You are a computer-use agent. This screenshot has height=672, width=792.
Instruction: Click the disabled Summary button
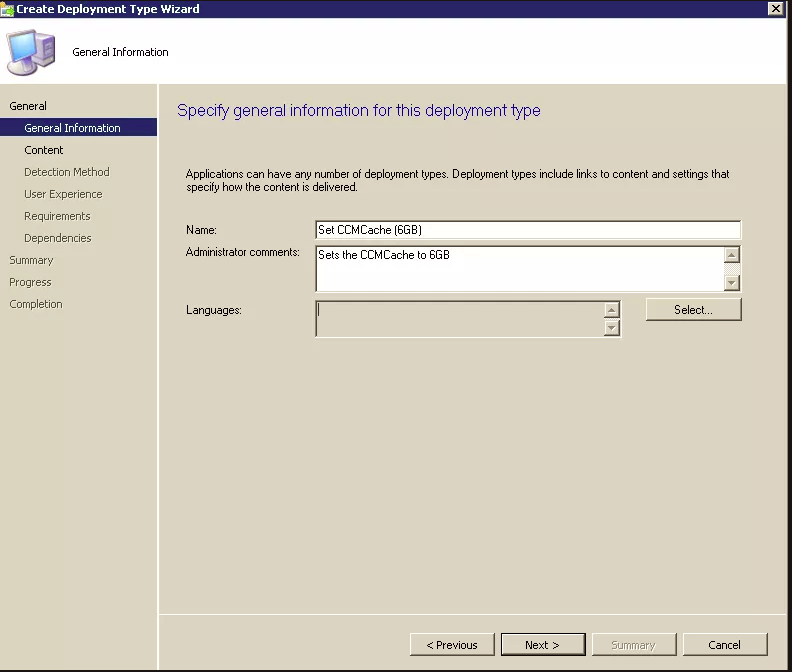634,645
